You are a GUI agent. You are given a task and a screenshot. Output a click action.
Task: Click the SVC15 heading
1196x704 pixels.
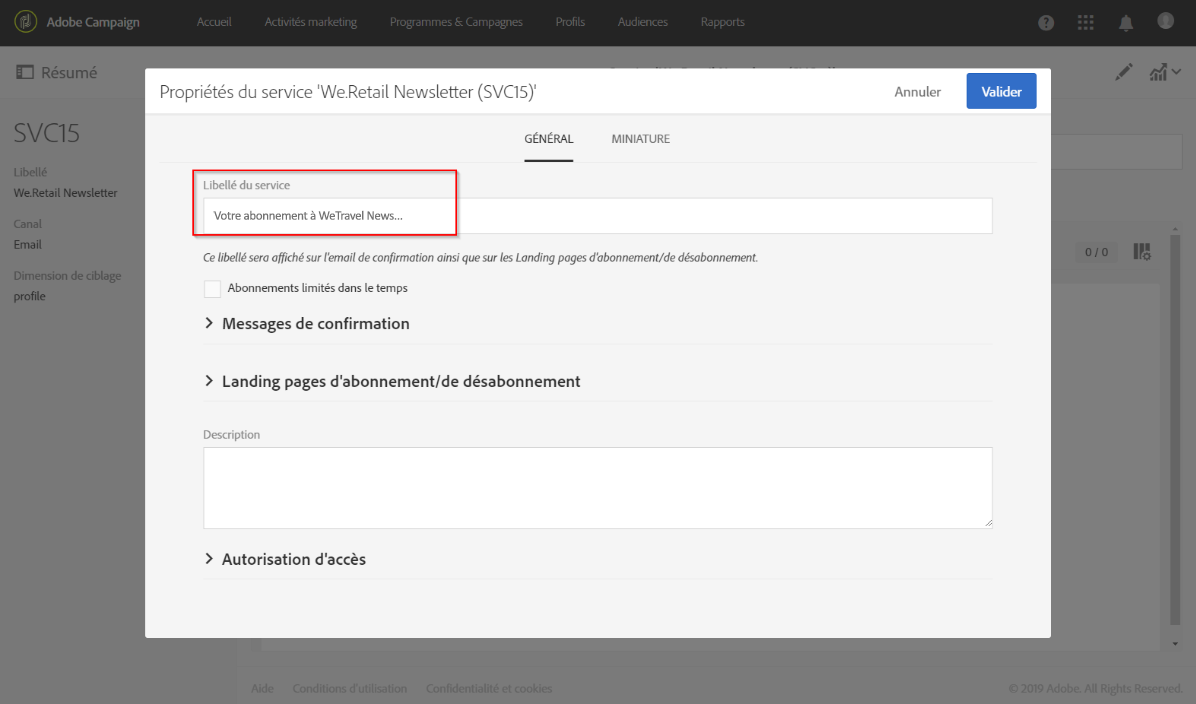coord(47,133)
